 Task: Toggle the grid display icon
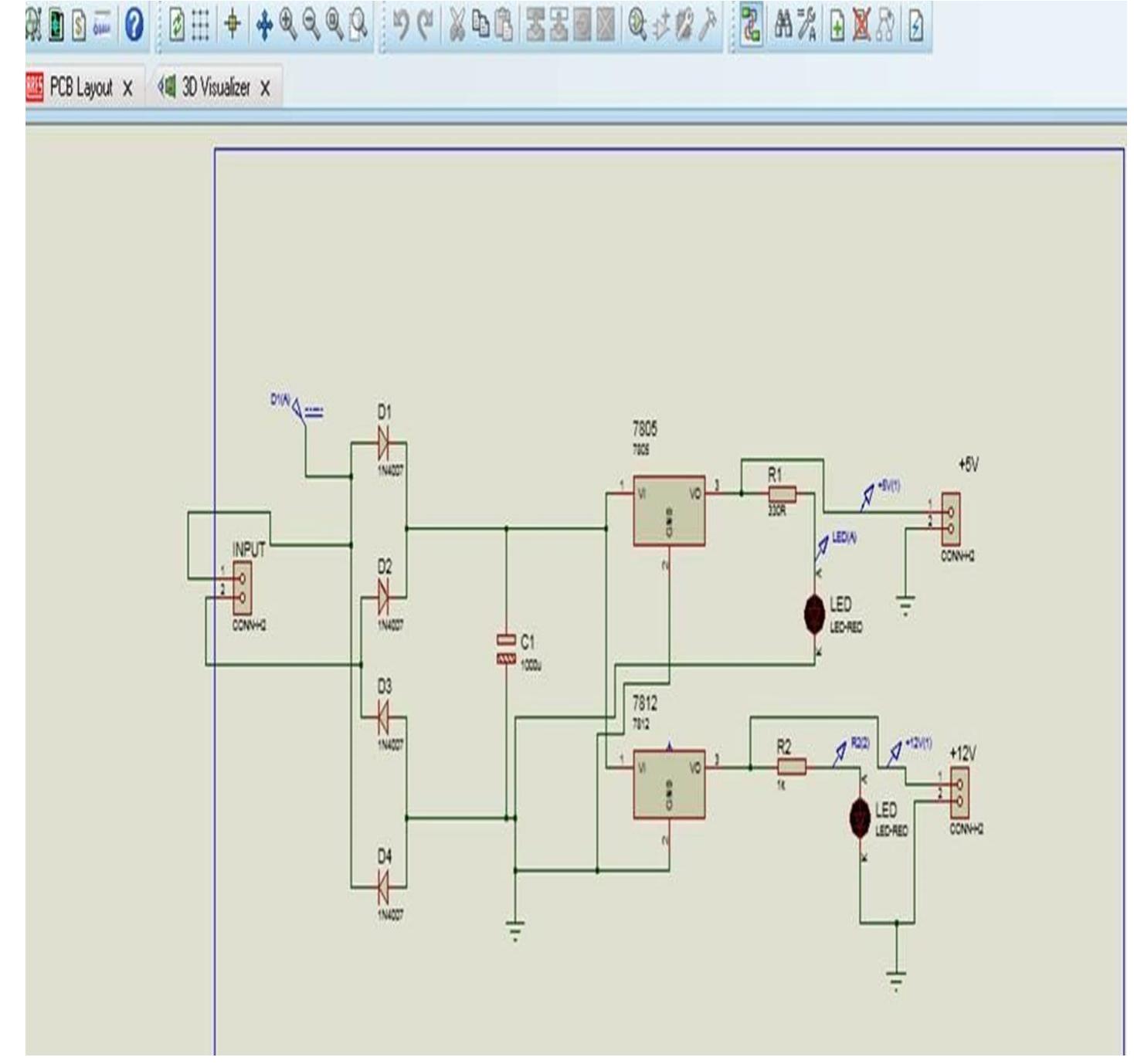(199, 24)
